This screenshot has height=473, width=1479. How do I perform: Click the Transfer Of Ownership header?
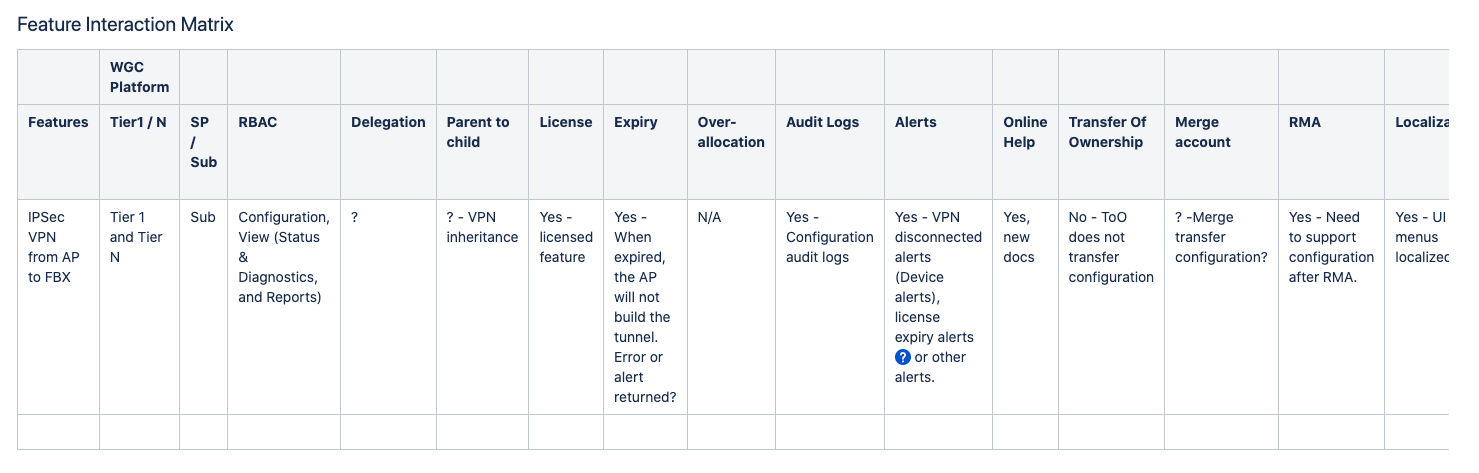click(x=1107, y=132)
